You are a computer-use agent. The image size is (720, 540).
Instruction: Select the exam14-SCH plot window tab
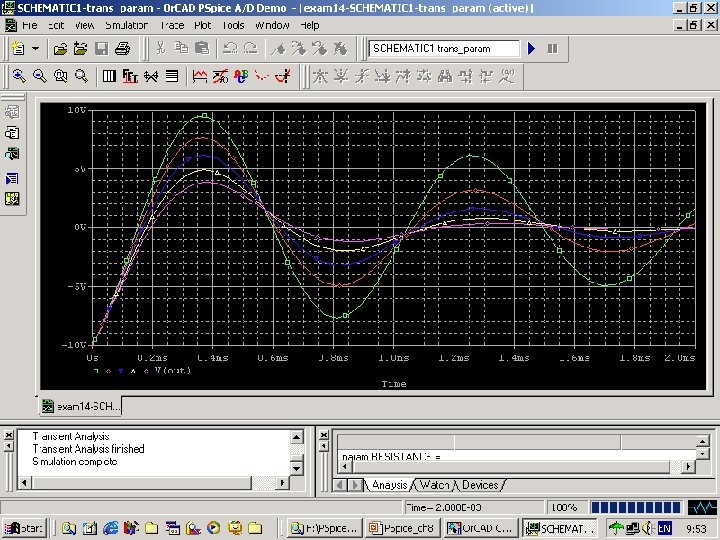click(80, 405)
